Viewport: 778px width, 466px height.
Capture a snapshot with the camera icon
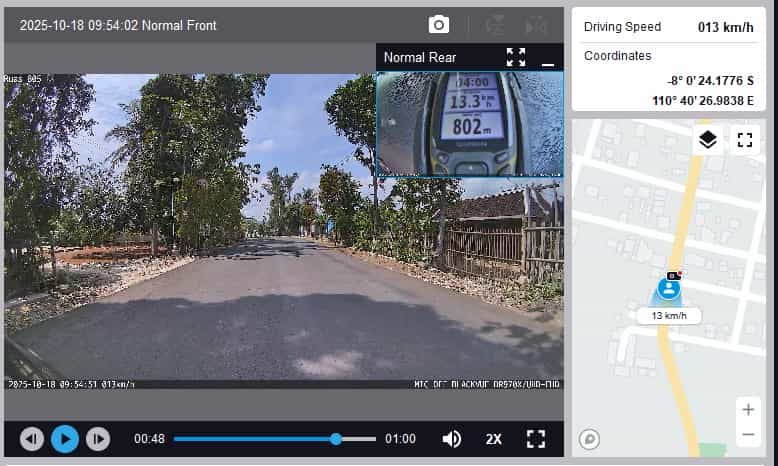click(x=439, y=25)
